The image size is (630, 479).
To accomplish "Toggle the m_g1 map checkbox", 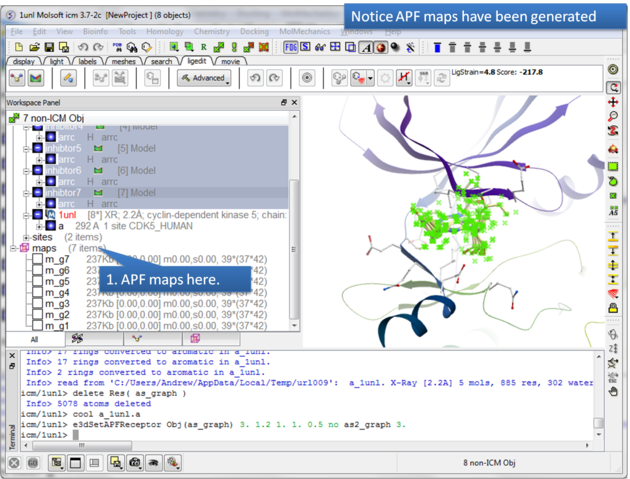I will pos(37,326).
